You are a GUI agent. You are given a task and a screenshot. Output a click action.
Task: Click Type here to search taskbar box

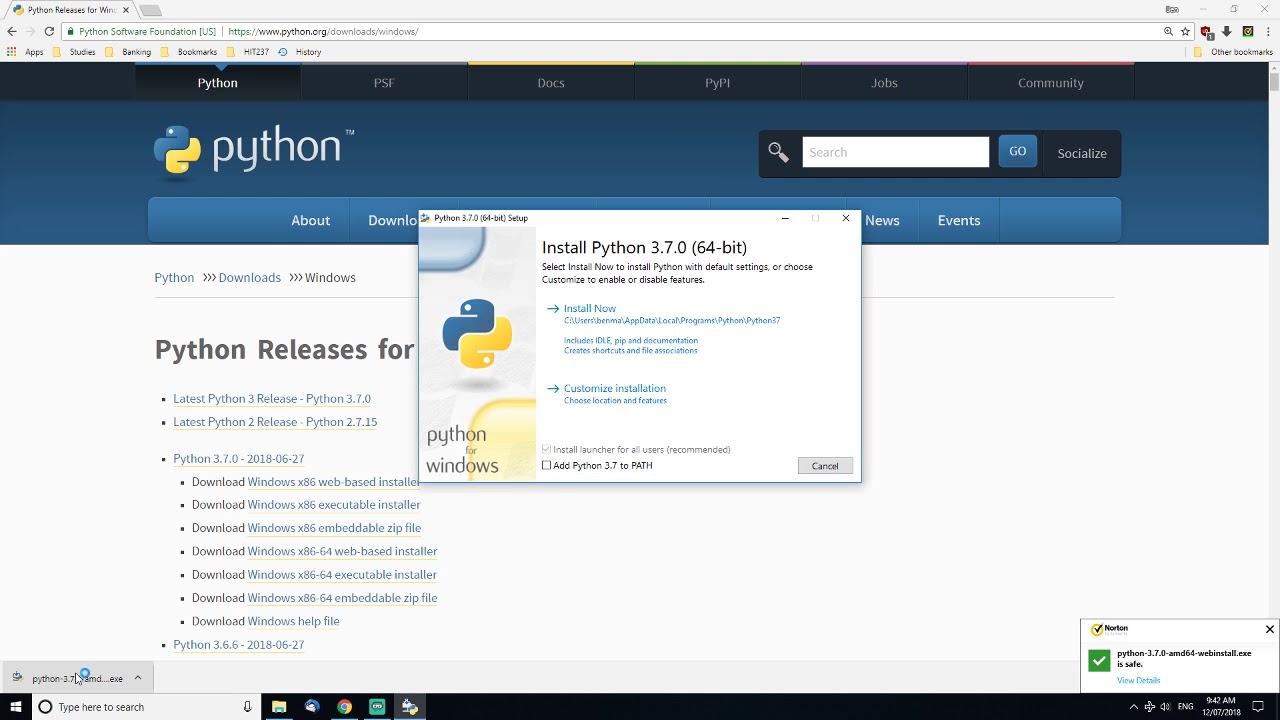145,707
